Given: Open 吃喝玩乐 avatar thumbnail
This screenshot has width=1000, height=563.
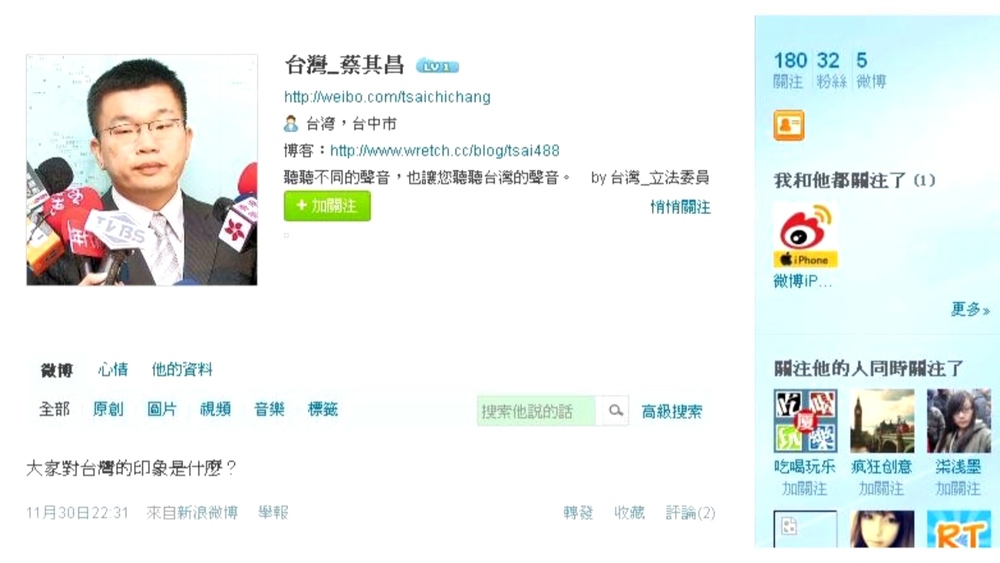Looking at the screenshot, I should (x=805, y=421).
